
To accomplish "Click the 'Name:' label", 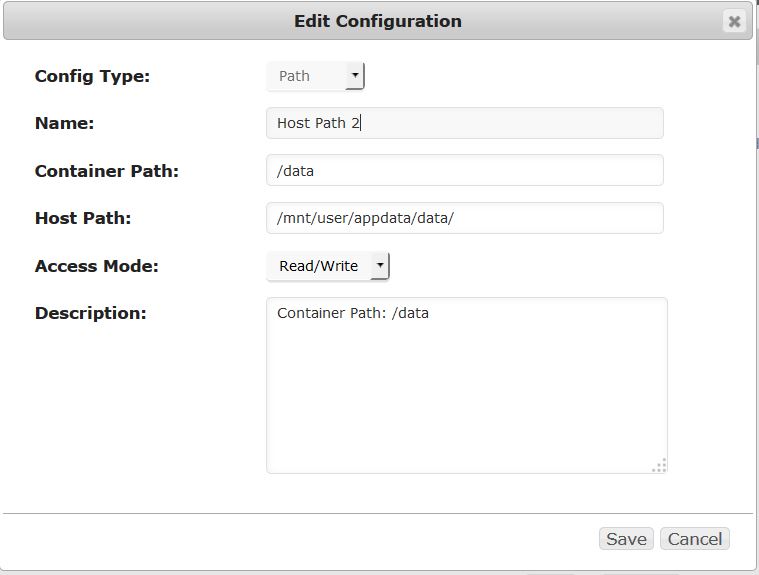I will pyautogui.click(x=64, y=123).
